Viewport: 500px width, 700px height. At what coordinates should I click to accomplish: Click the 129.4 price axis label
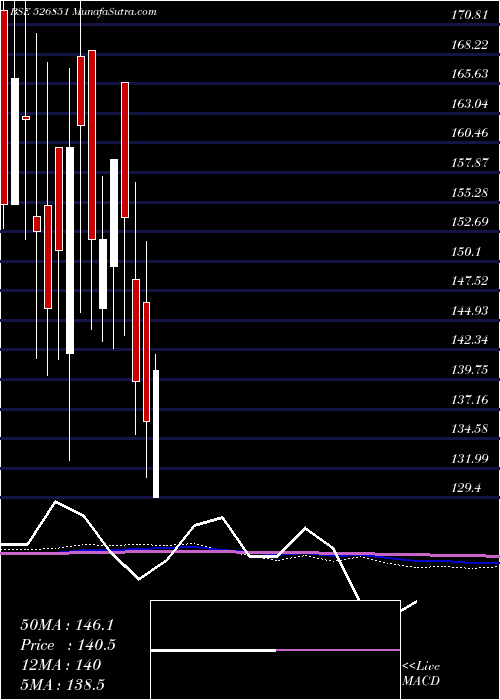[467, 488]
